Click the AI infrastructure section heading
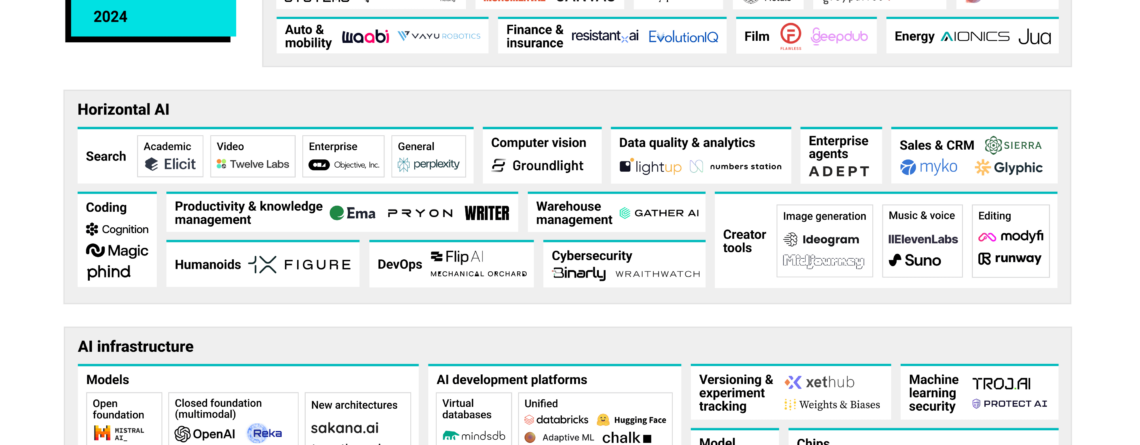Image resolution: width=1140 pixels, height=445 pixels. click(135, 347)
